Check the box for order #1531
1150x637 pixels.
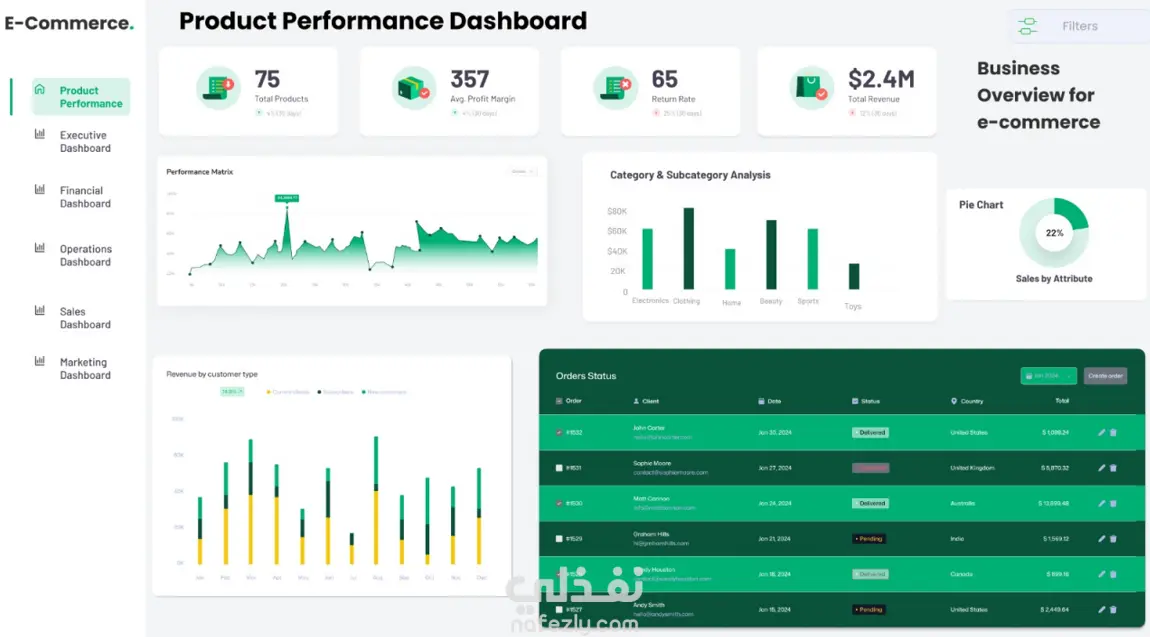click(559, 468)
